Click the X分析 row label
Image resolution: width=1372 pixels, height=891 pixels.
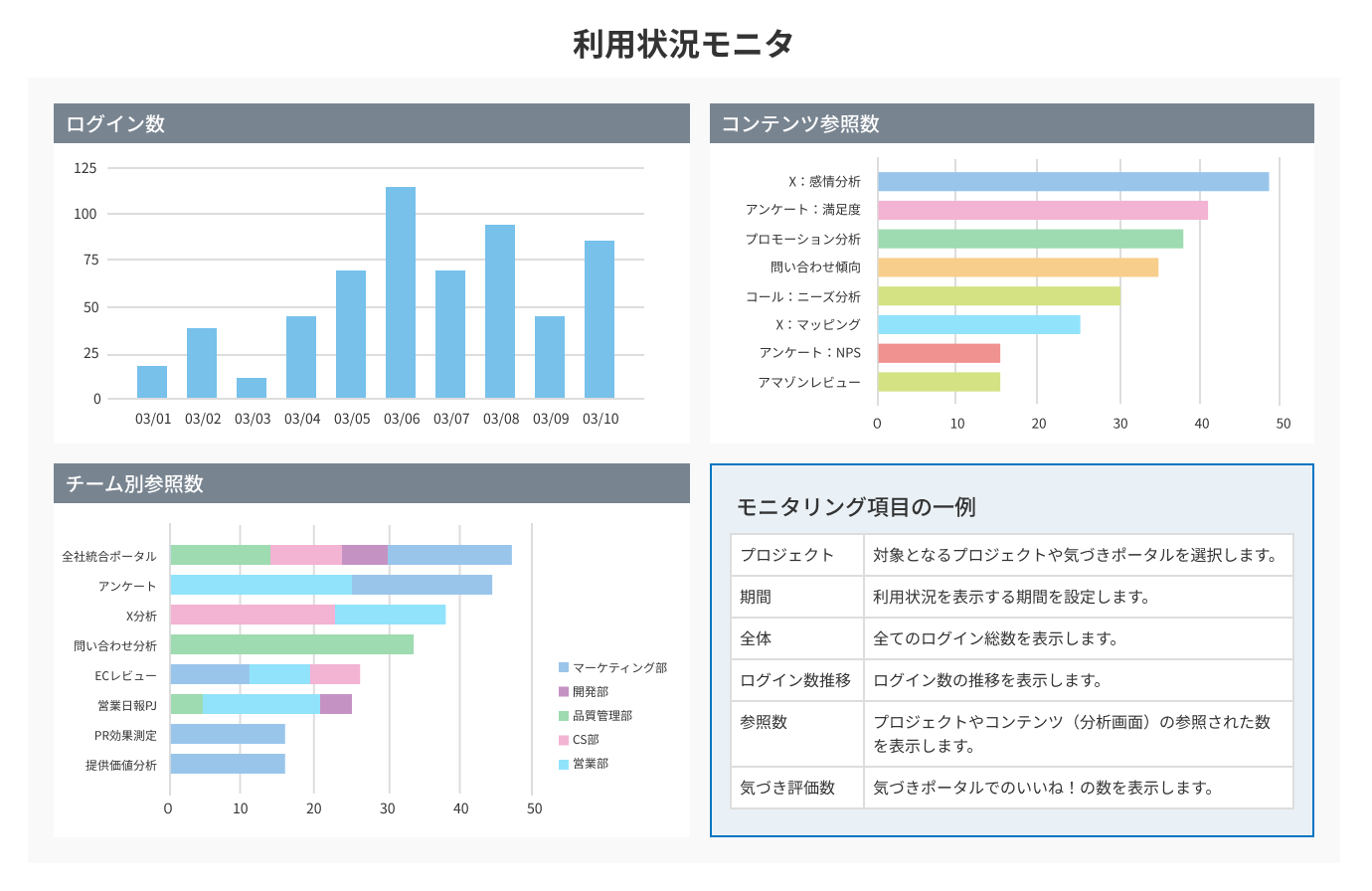click(141, 616)
